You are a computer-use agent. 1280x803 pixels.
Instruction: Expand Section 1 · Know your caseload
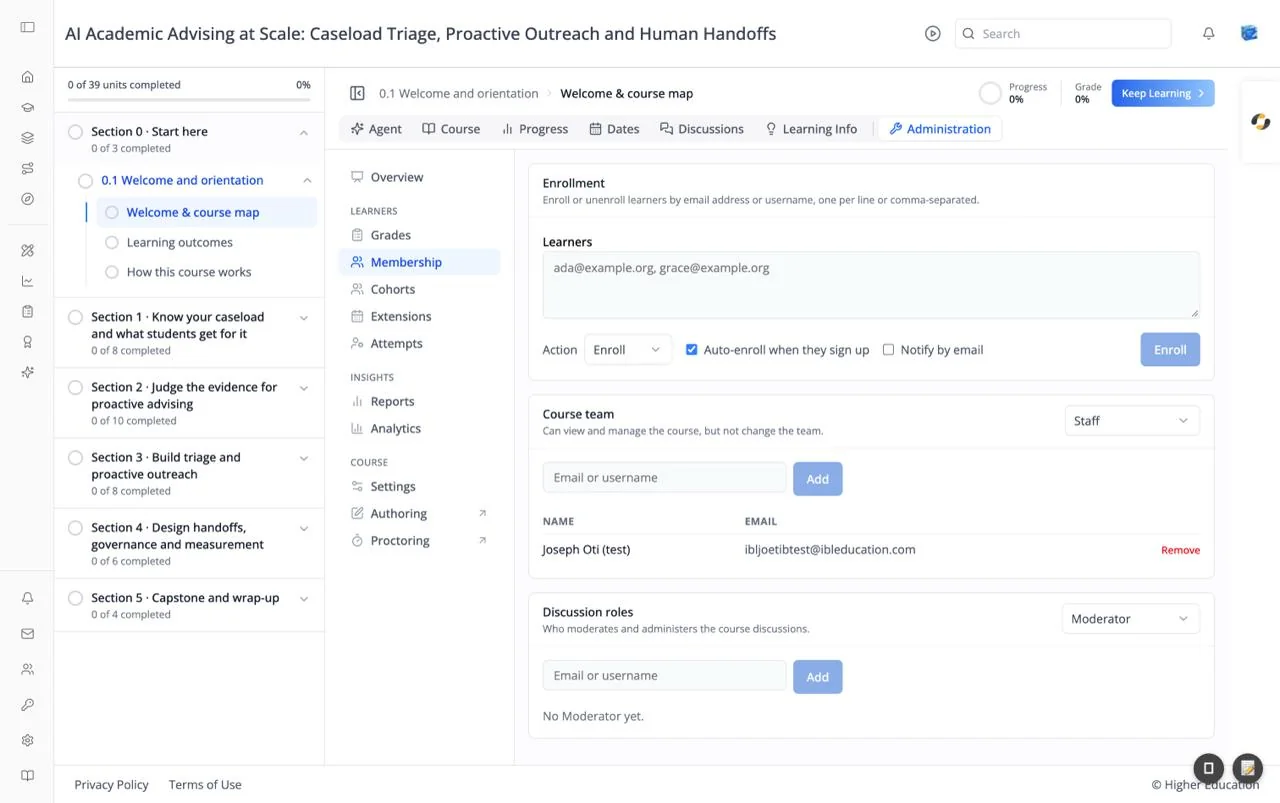pyautogui.click(x=304, y=318)
